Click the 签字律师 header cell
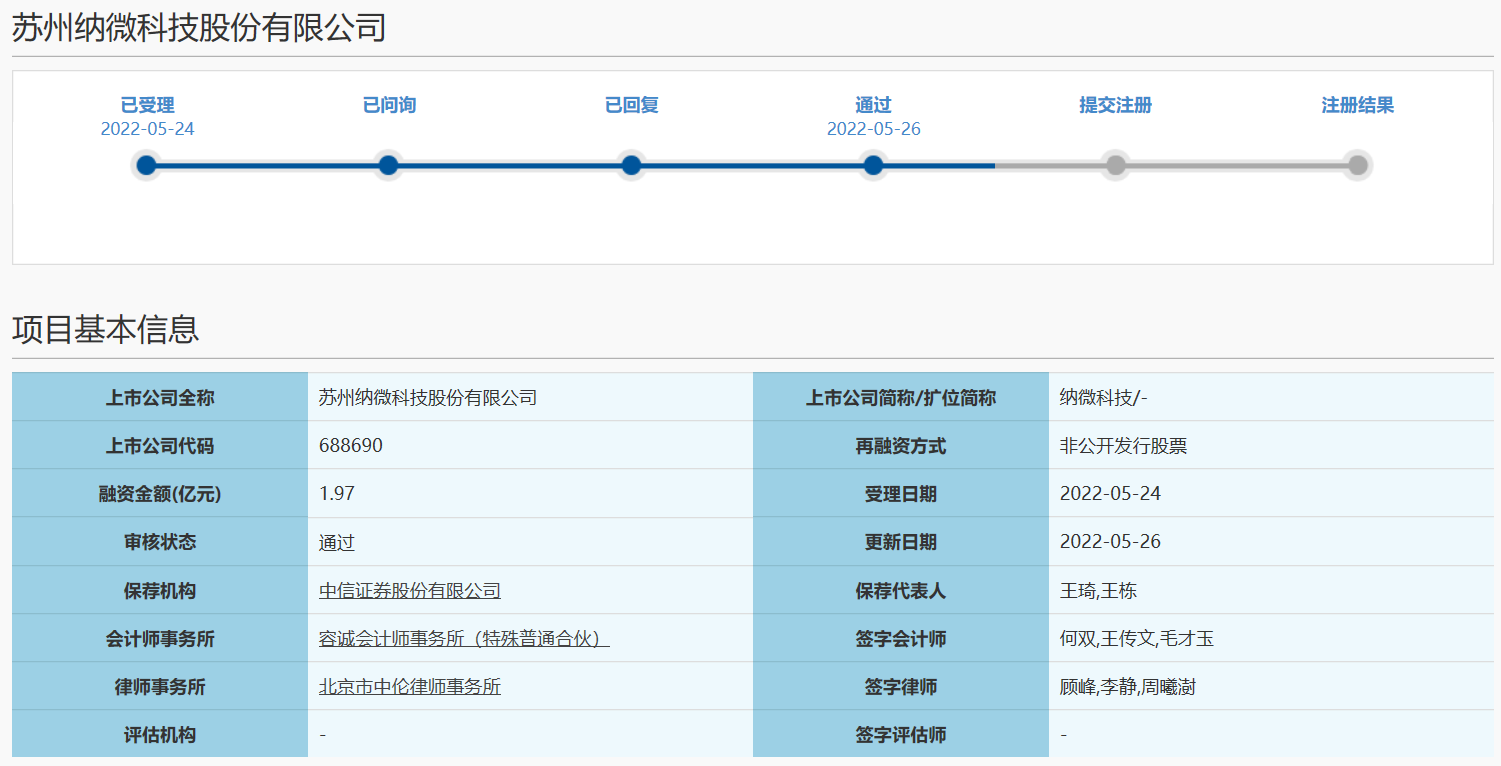Screen dimensions: 1501x766 pyautogui.click(x=901, y=686)
